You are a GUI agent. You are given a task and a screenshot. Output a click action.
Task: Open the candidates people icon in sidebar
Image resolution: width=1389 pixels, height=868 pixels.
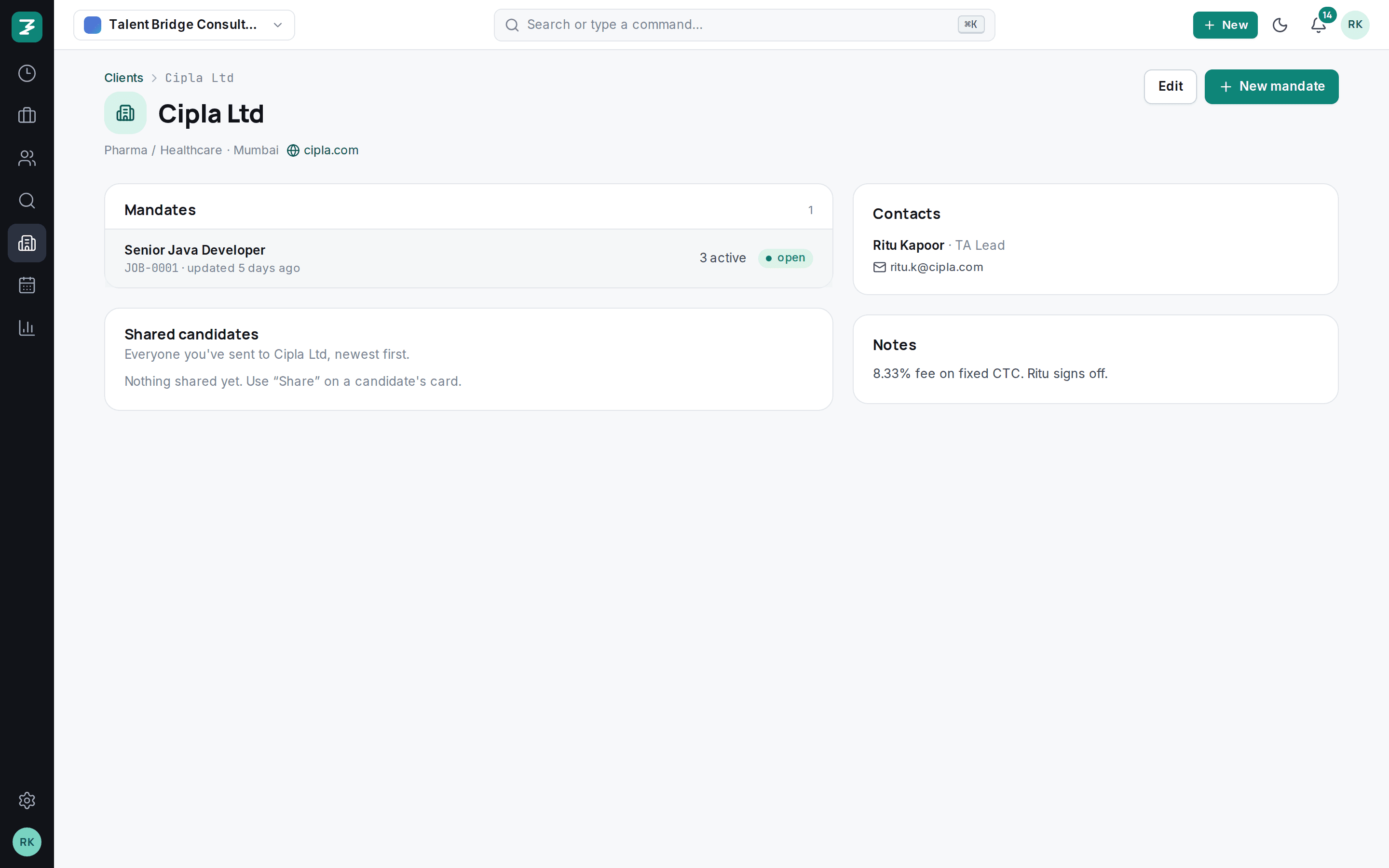[27, 158]
